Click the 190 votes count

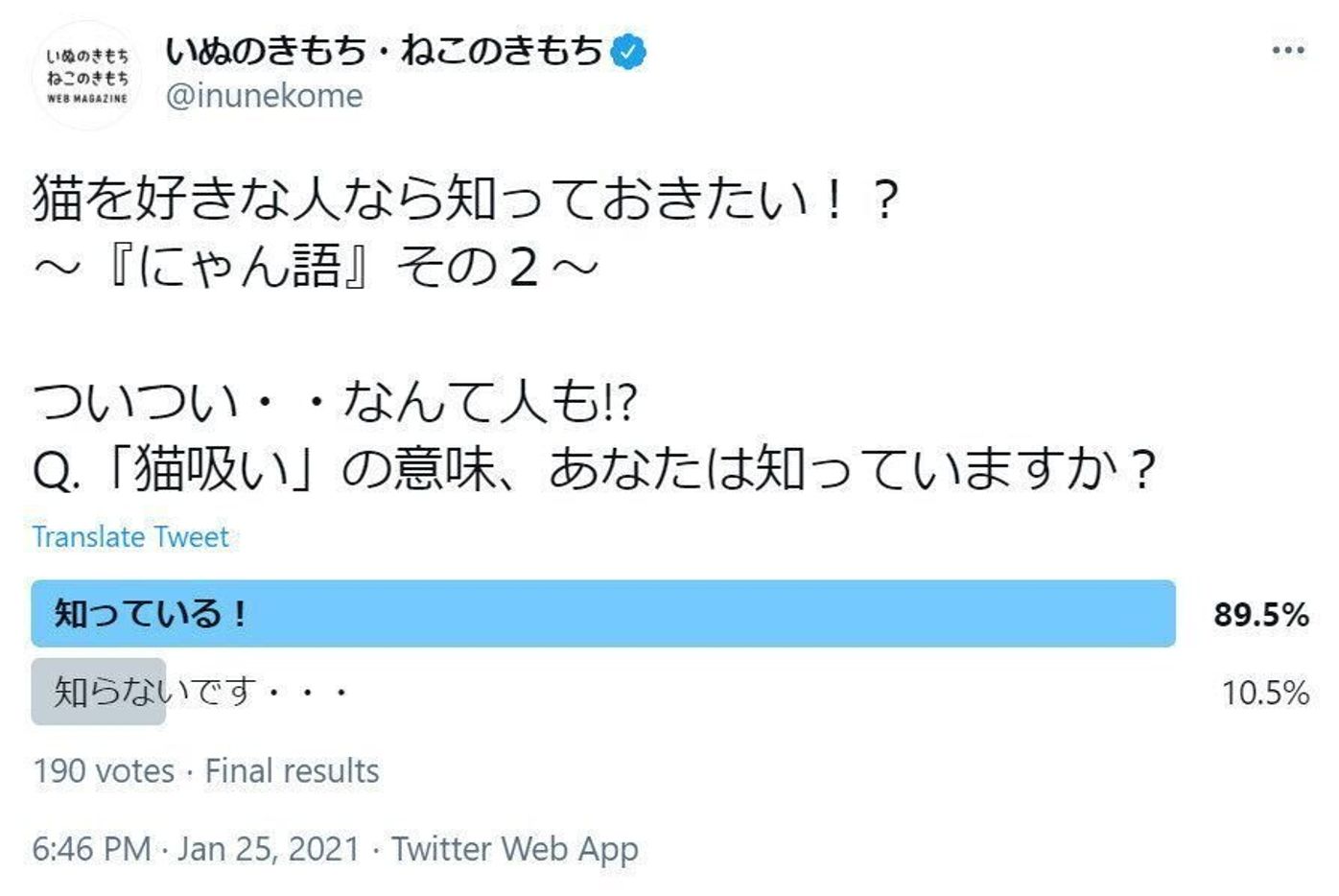[104, 771]
